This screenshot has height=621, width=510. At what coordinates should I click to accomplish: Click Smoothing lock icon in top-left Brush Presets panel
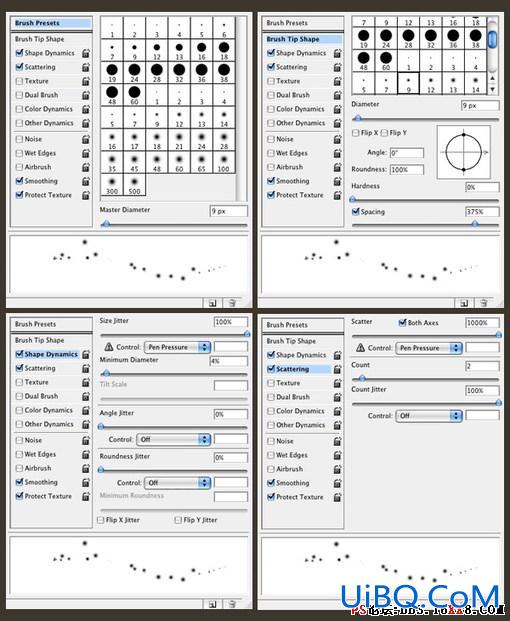point(86,181)
